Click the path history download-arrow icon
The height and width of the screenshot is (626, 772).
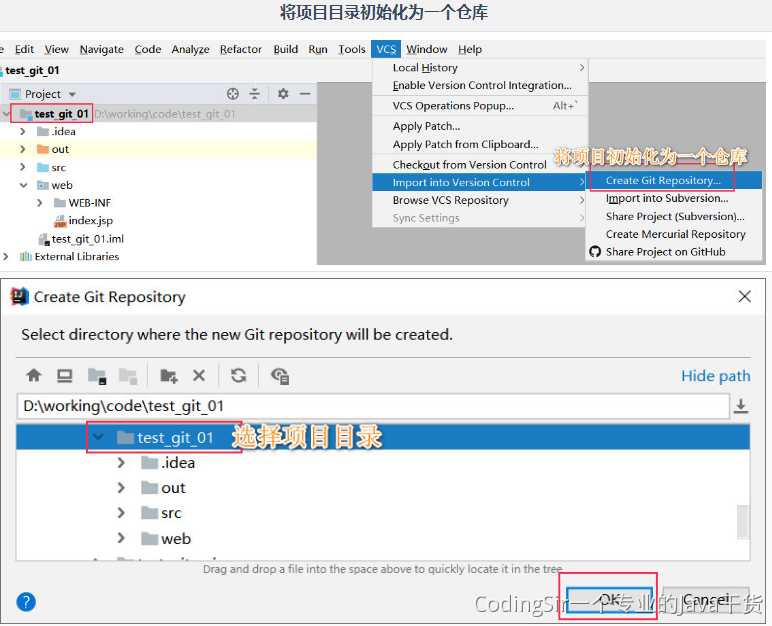(x=740, y=406)
